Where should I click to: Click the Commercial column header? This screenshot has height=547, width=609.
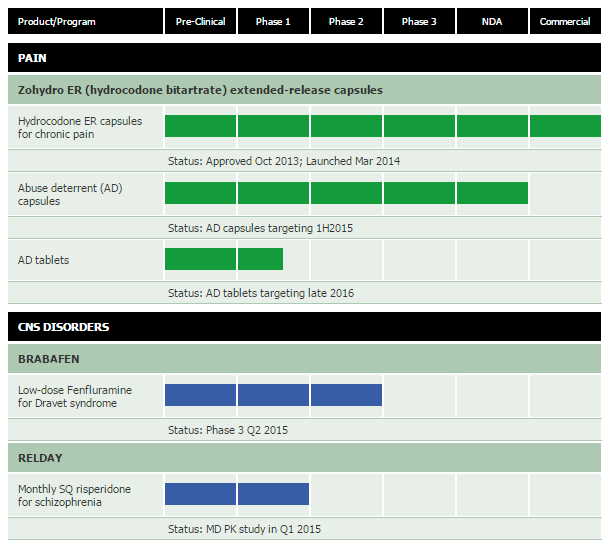click(x=566, y=21)
